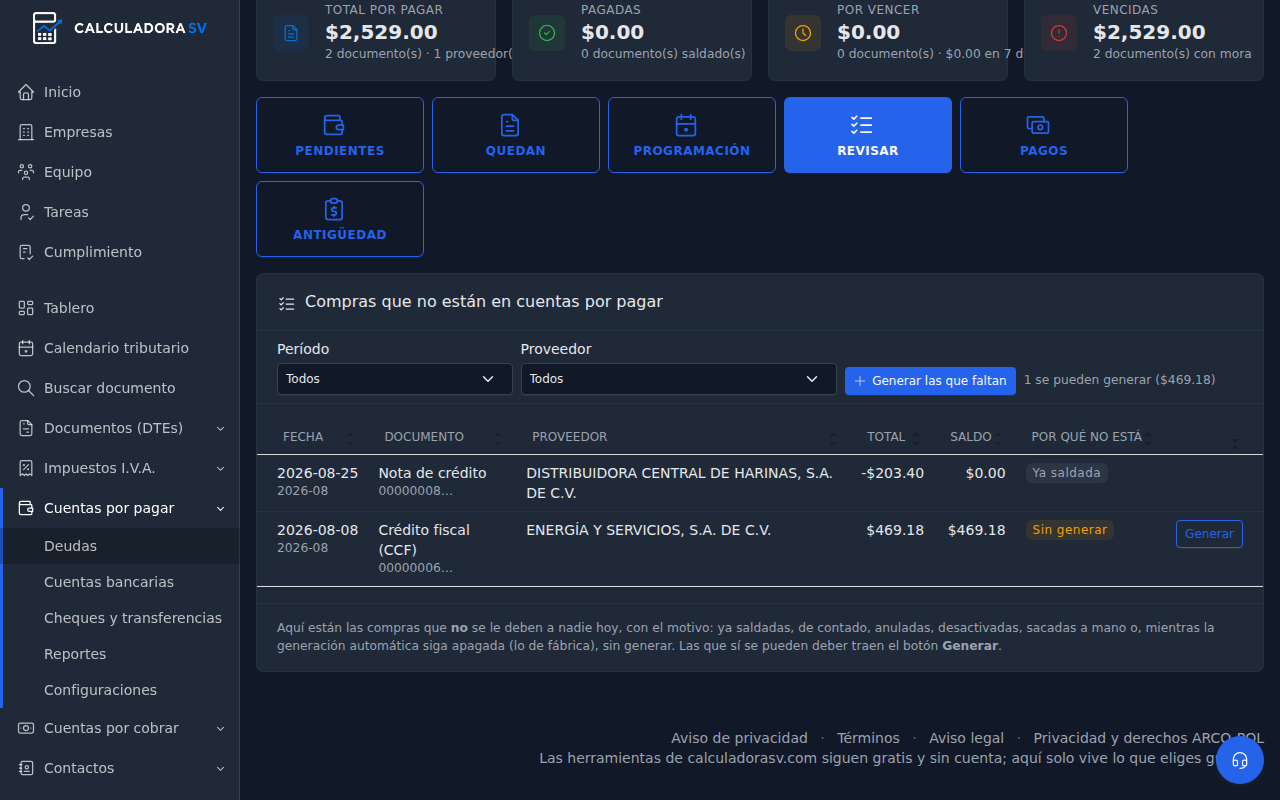The height and width of the screenshot is (800, 1280).
Task: Open the Términos link
Action: click(868, 738)
